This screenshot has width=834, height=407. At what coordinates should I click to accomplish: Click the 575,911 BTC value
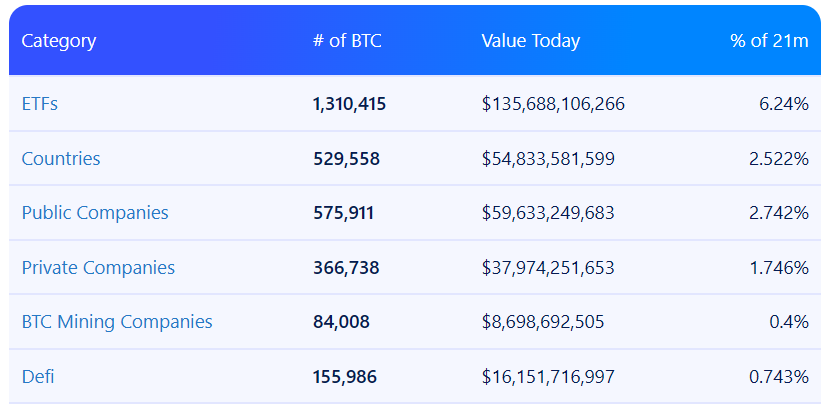[x=344, y=213]
